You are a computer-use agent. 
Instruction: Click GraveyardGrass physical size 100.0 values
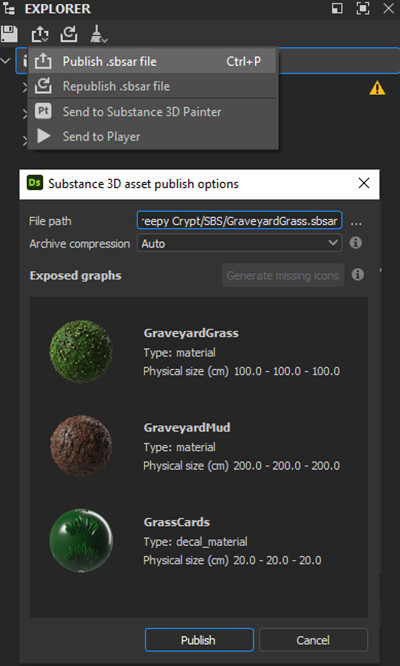click(x=287, y=371)
